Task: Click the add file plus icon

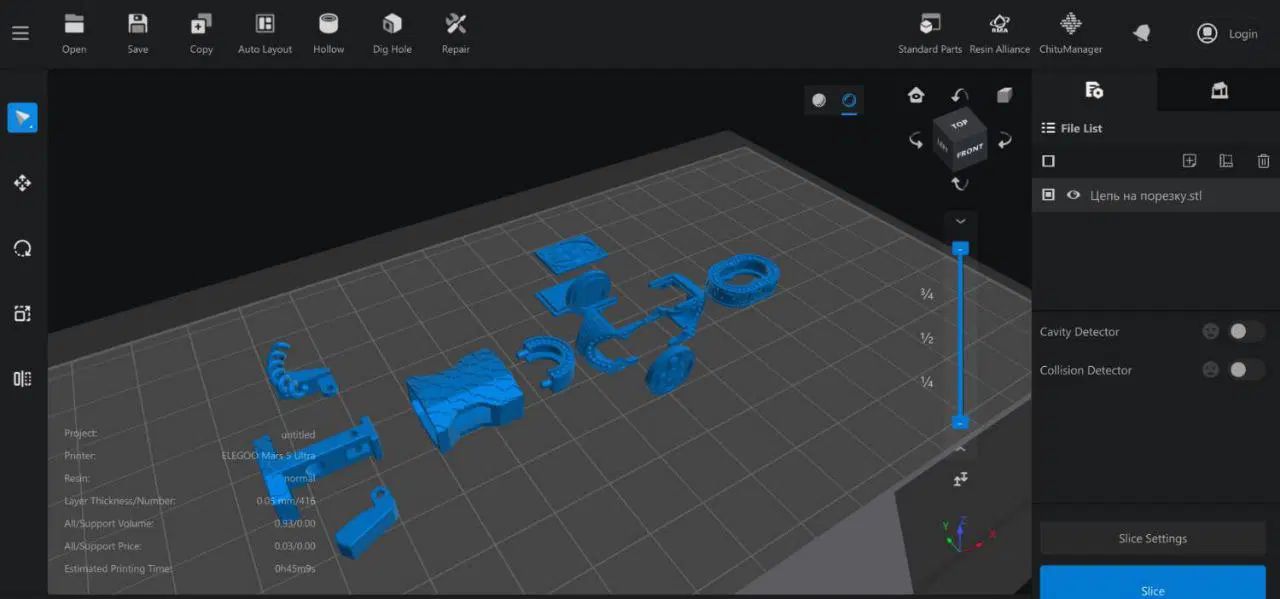Action: 1189,161
